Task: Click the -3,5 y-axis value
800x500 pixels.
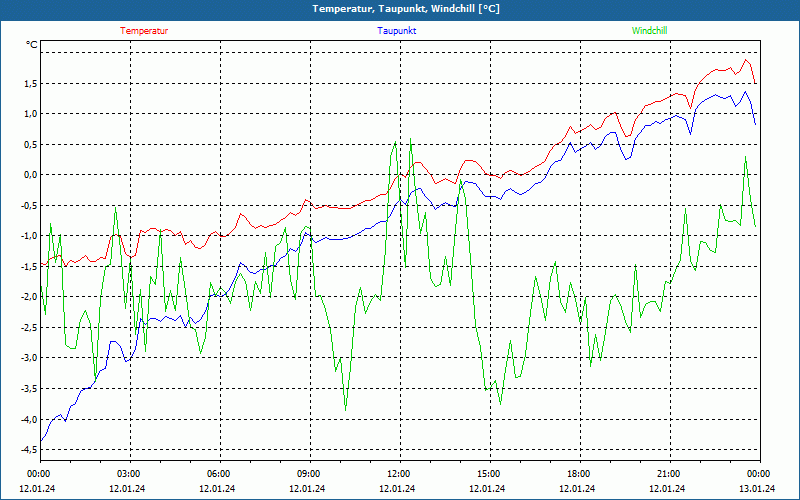Action: coord(30,388)
